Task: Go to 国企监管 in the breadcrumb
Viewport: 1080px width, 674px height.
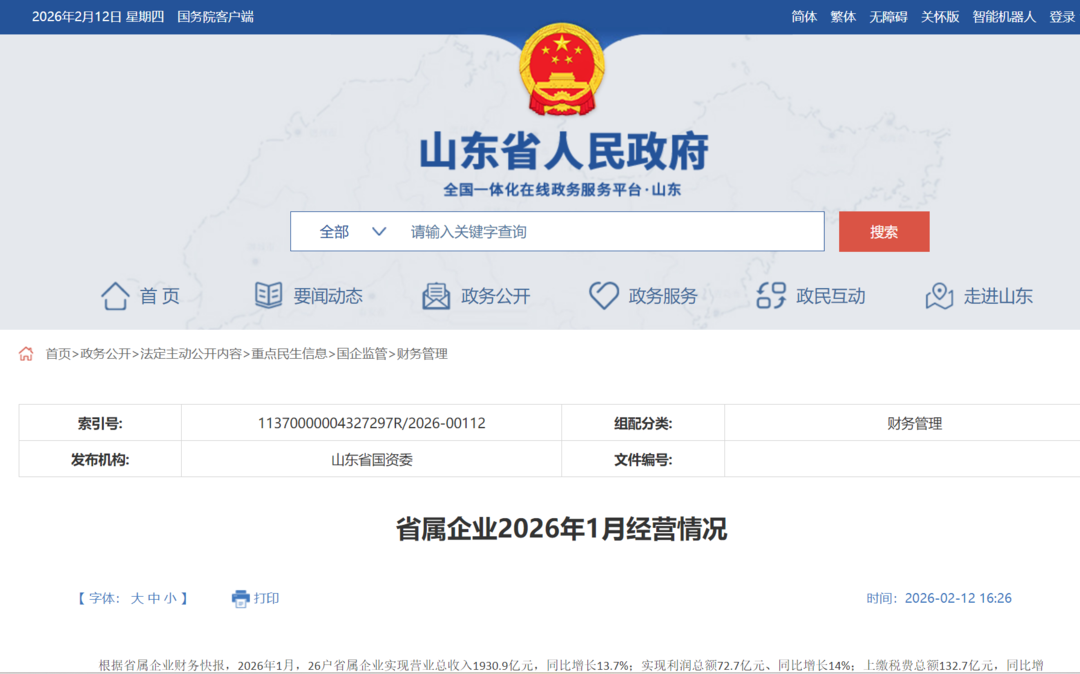Action: 361,354
